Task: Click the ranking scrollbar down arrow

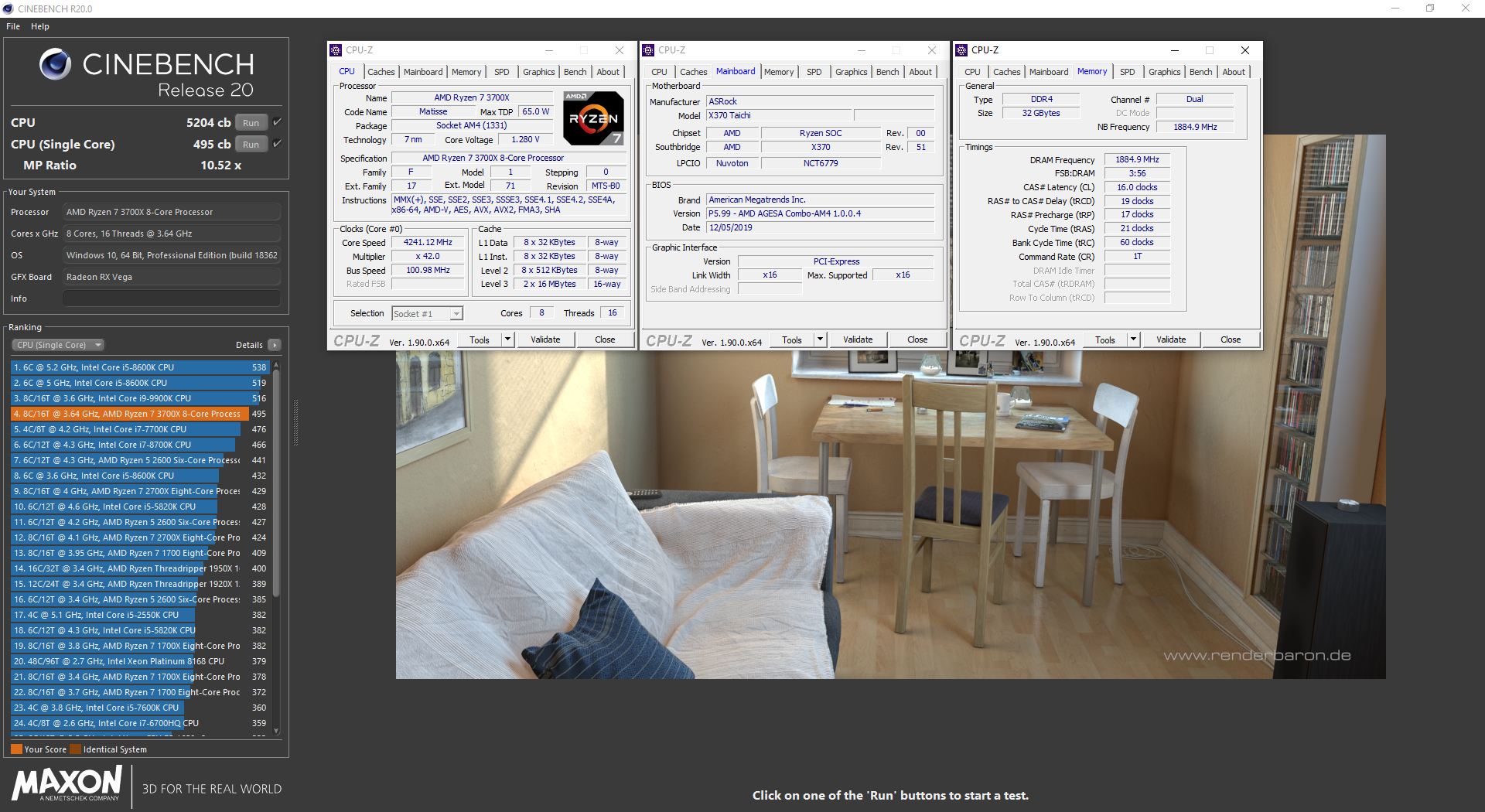Action: point(276,731)
